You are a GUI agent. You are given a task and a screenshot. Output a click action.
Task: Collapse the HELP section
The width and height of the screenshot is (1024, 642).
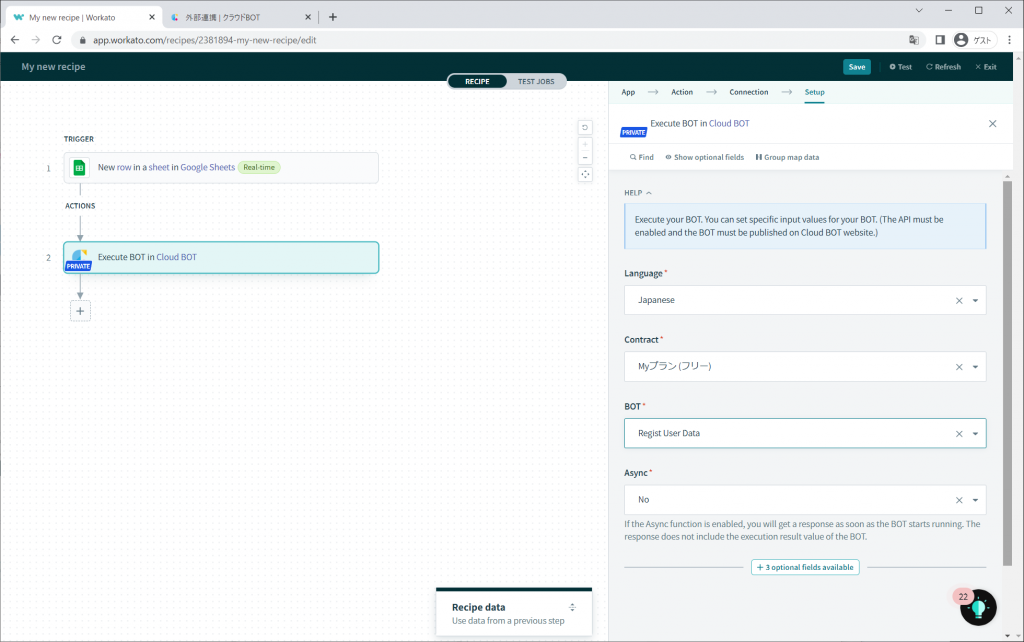pos(638,193)
